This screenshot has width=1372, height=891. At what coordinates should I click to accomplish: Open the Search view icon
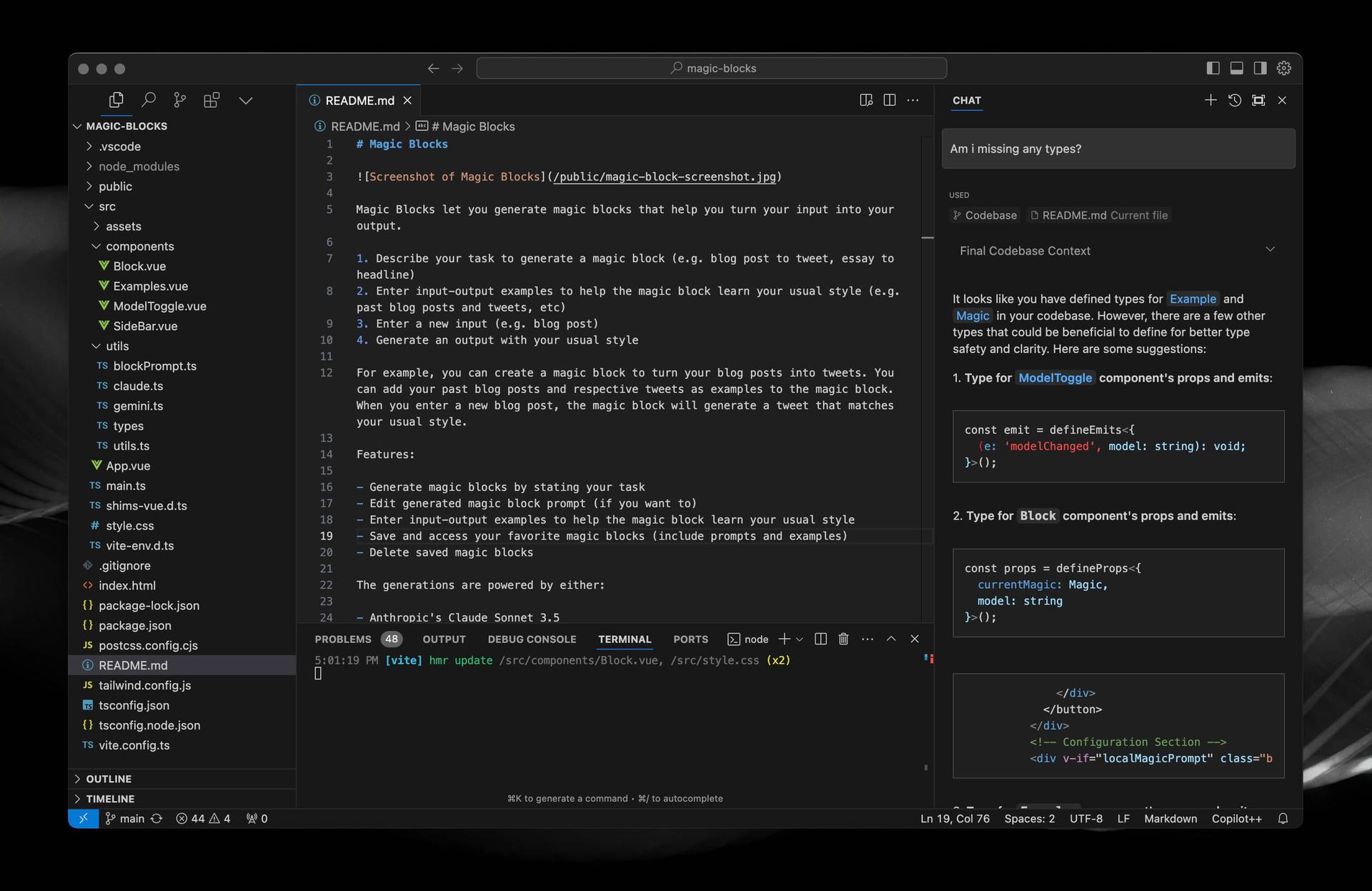click(148, 100)
